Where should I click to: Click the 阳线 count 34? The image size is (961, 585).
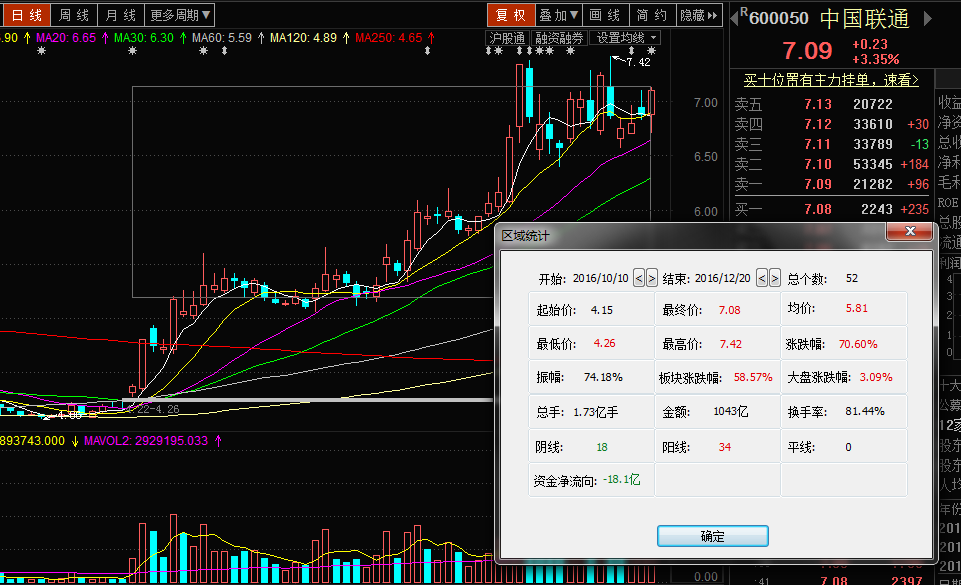click(x=724, y=447)
